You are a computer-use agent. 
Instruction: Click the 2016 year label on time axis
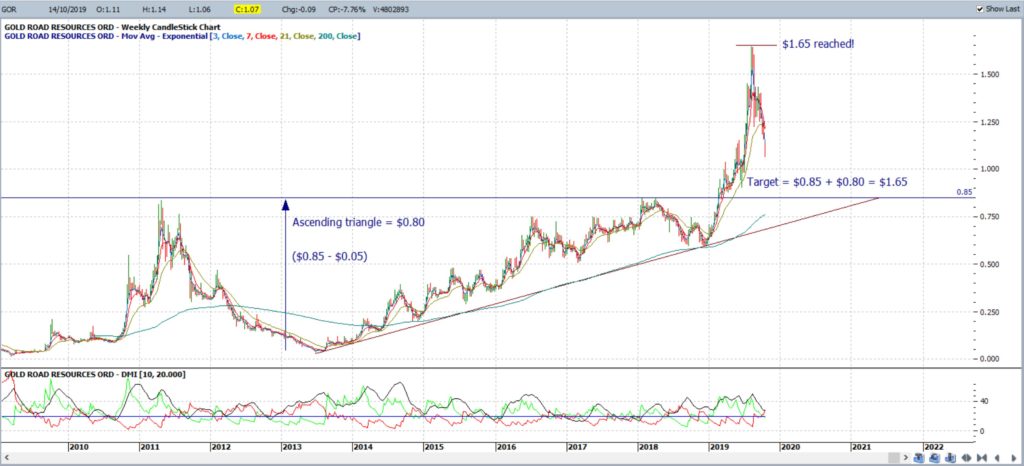505,447
